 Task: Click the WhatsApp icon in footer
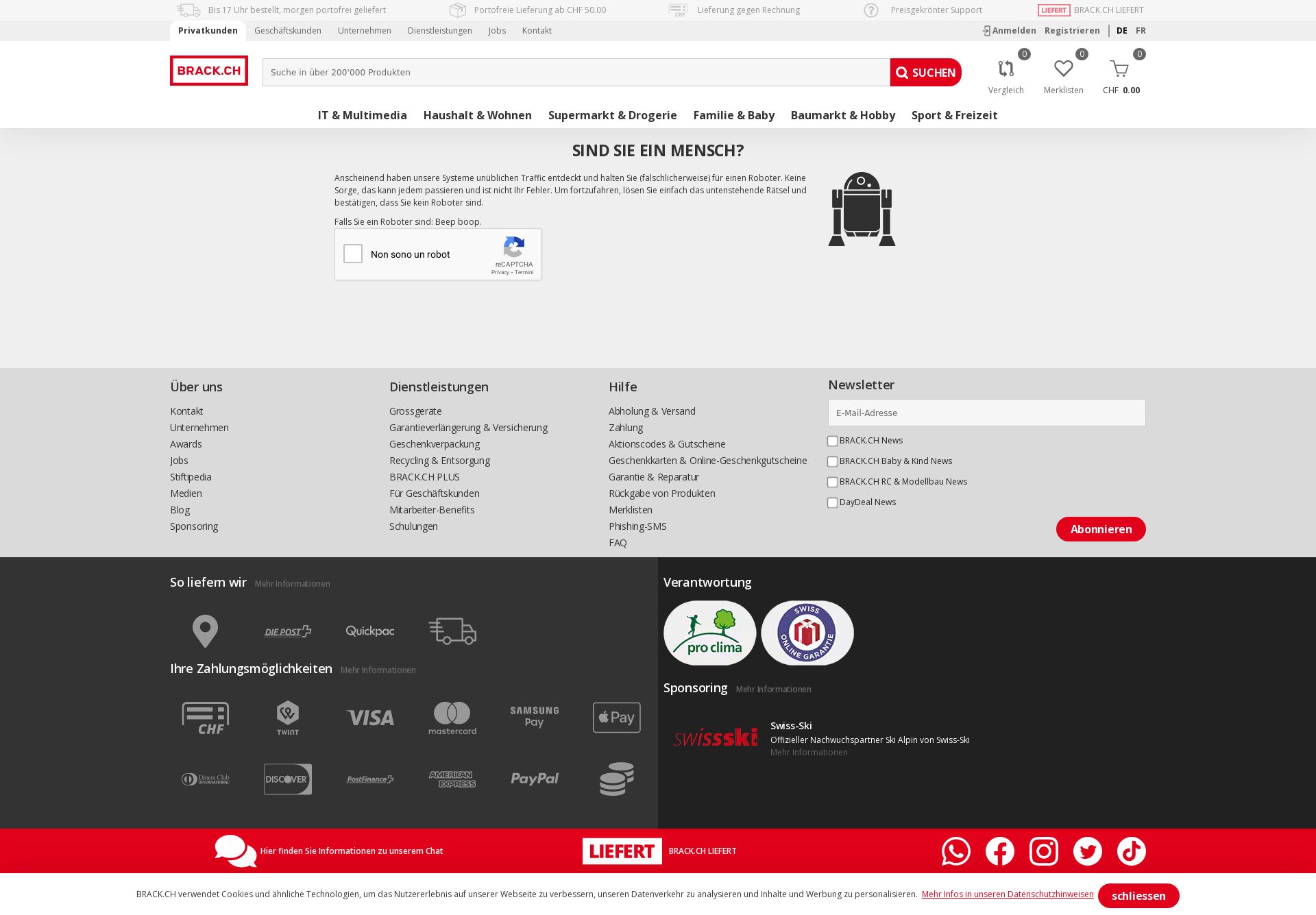pyautogui.click(x=956, y=851)
